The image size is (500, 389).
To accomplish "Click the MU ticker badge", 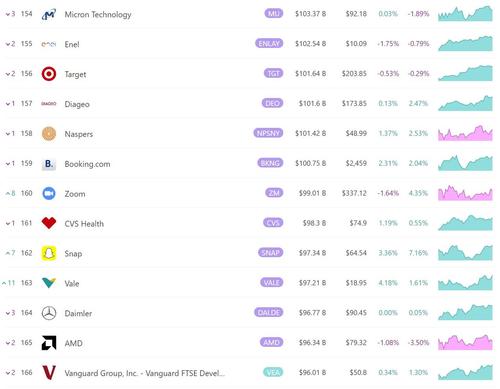I will point(274,14).
